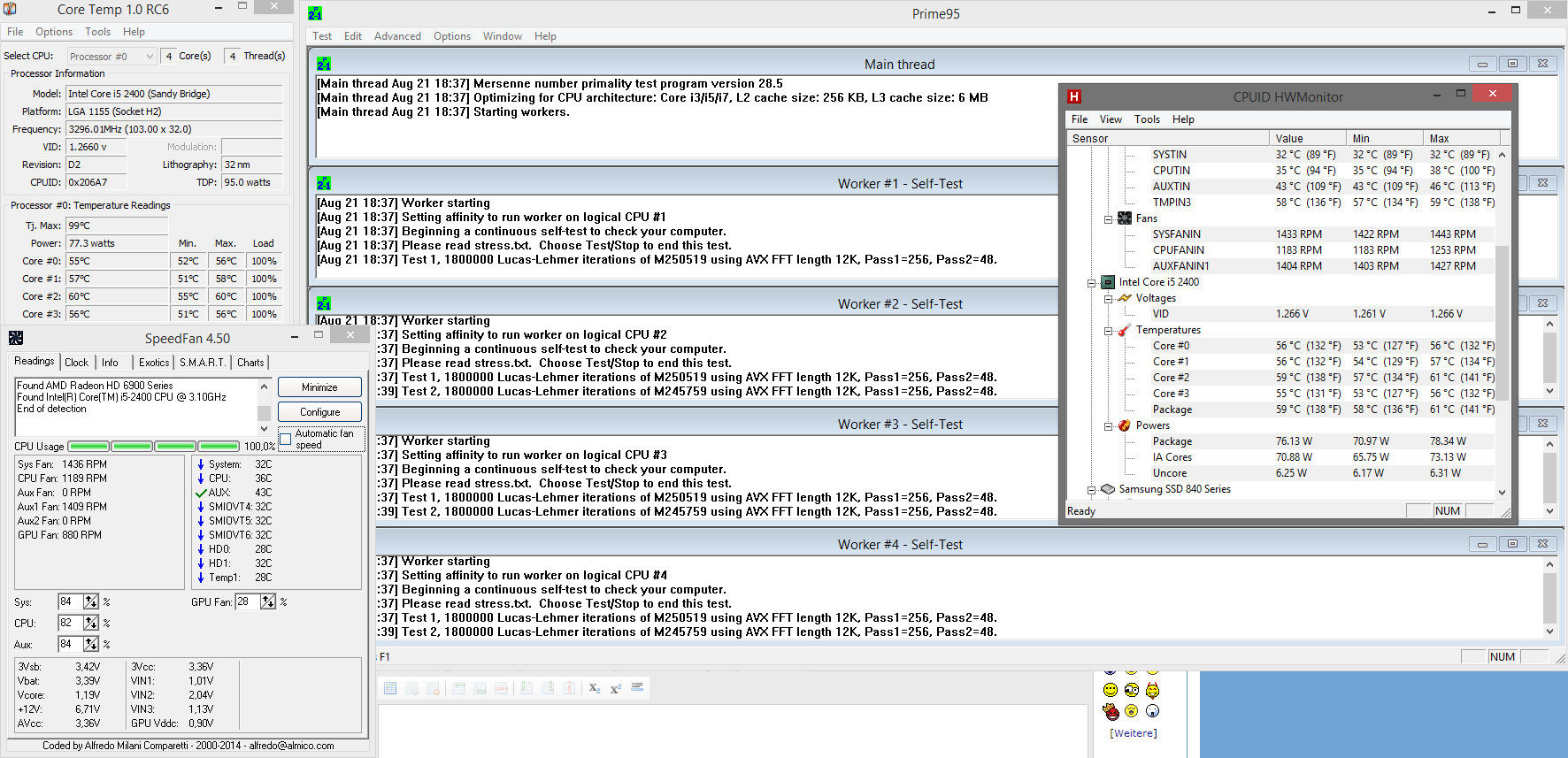The image size is (1568, 758).
Task: Click the System temperature down-arrow icon in SpeedFan
Action: click(x=201, y=464)
